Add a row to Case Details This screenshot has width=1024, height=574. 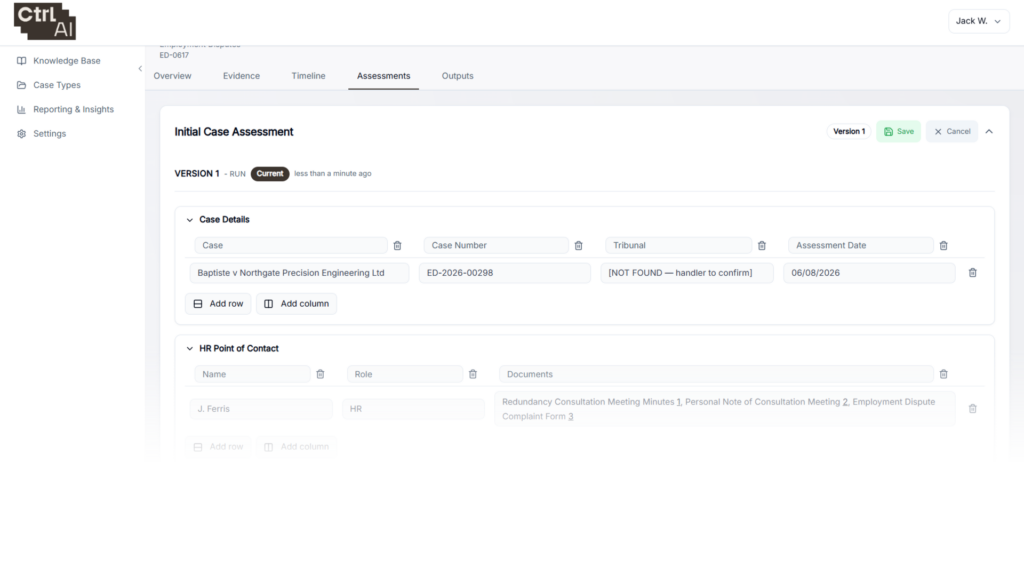(x=218, y=304)
